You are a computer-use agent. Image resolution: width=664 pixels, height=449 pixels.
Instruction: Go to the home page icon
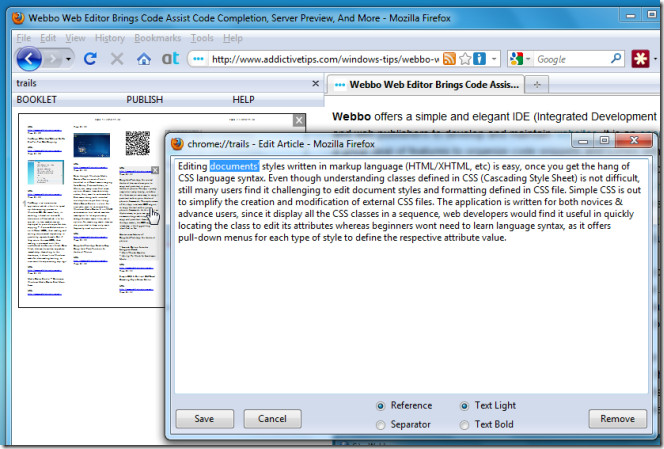[144, 58]
